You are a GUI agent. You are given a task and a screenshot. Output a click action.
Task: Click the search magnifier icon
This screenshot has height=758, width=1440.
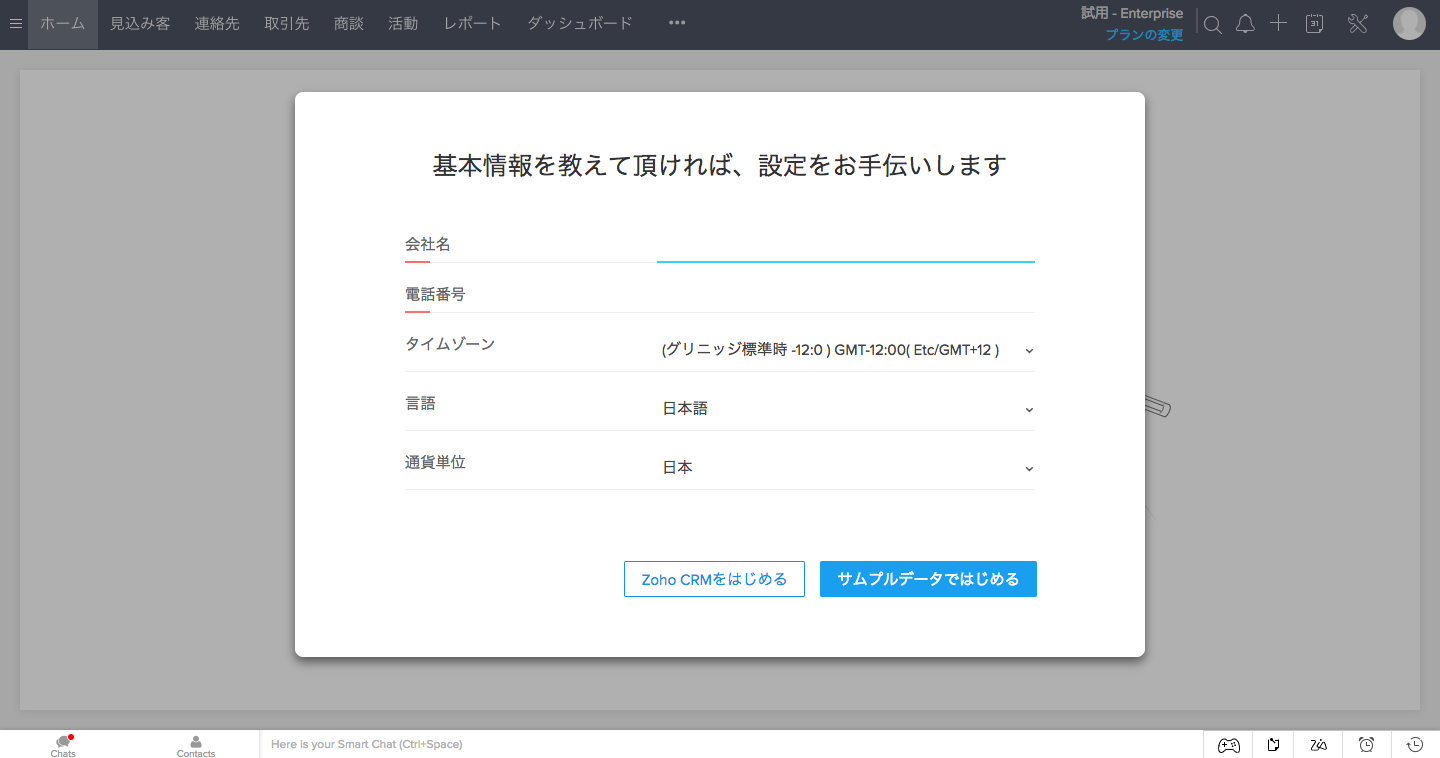coord(1212,25)
